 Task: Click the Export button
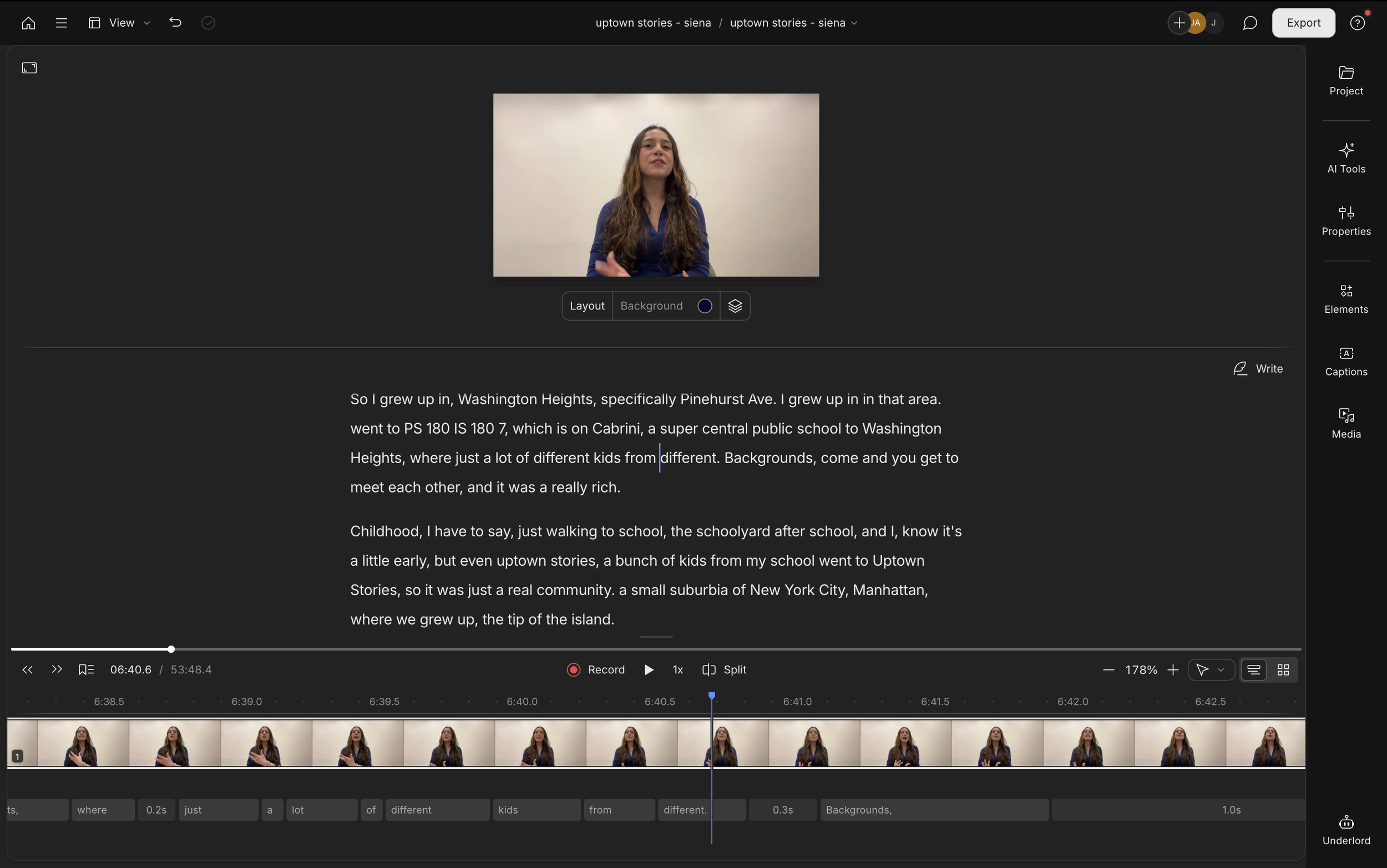(1303, 23)
